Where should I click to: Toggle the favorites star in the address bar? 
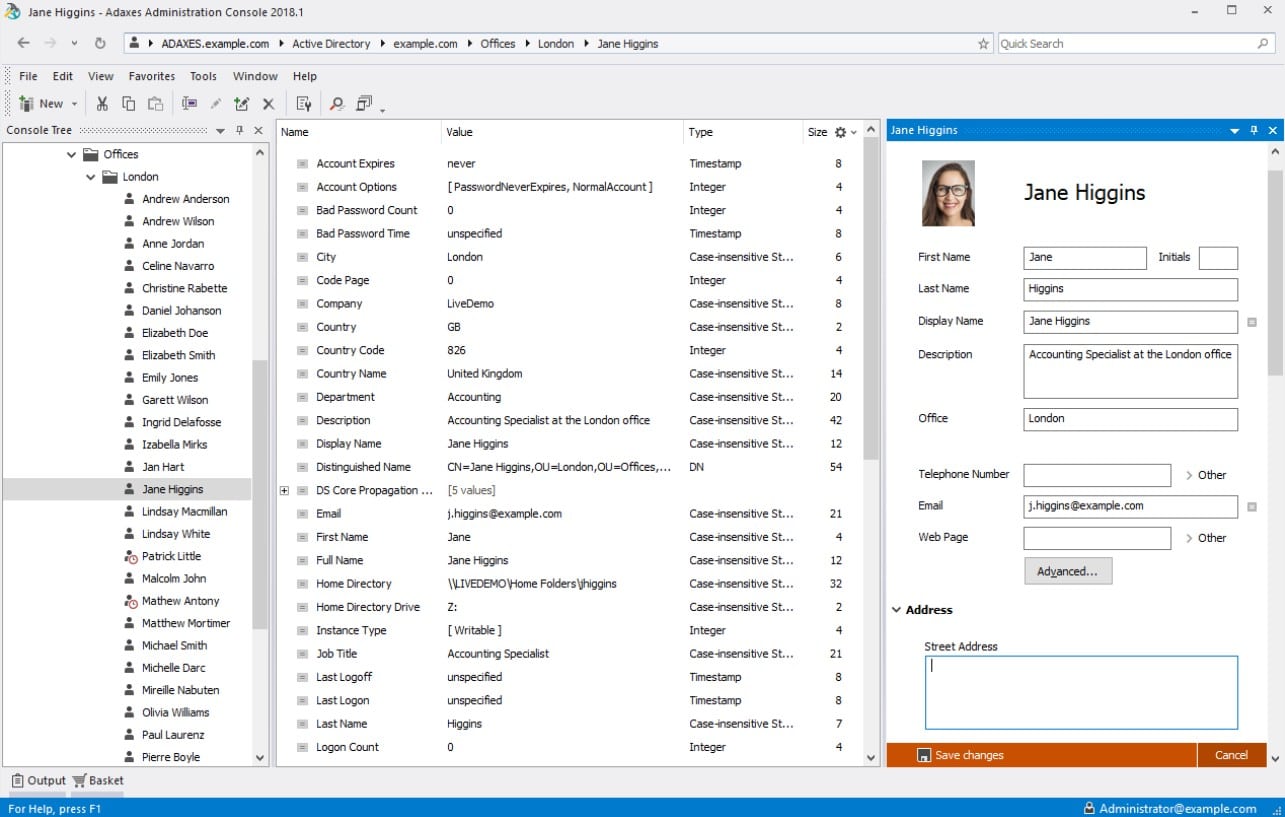tap(984, 43)
